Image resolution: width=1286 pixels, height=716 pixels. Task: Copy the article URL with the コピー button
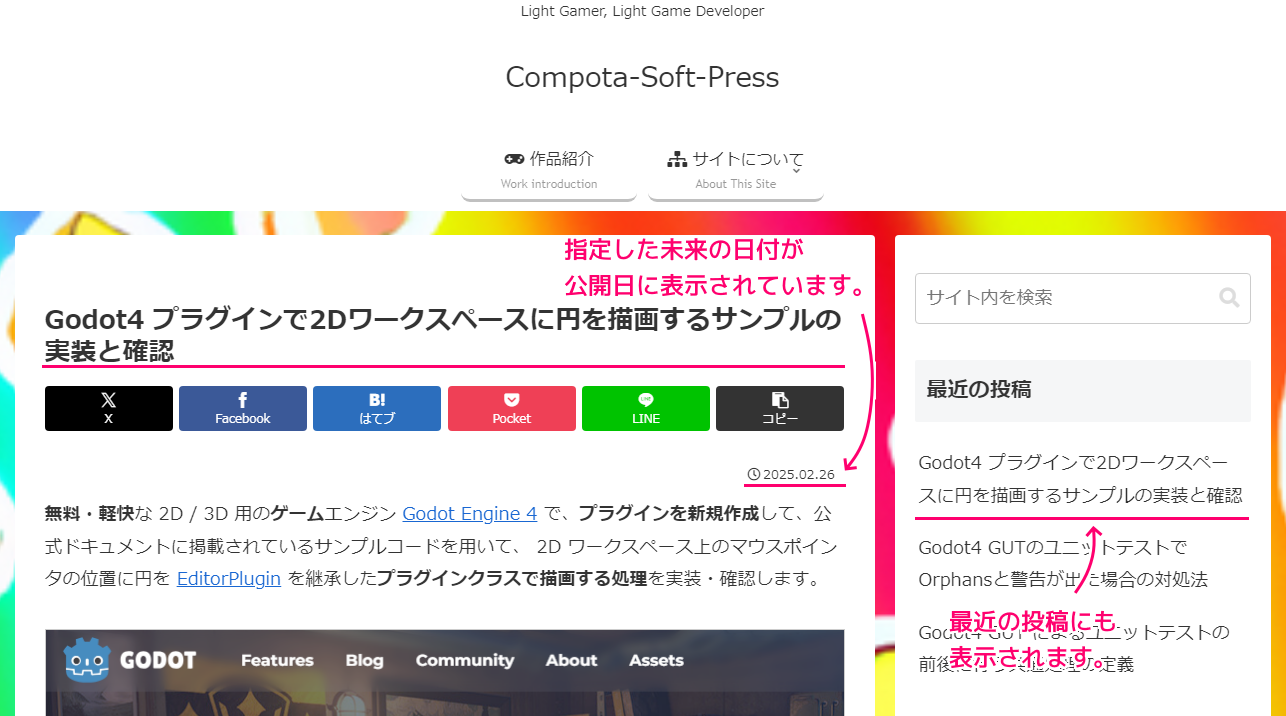click(x=780, y=408)
